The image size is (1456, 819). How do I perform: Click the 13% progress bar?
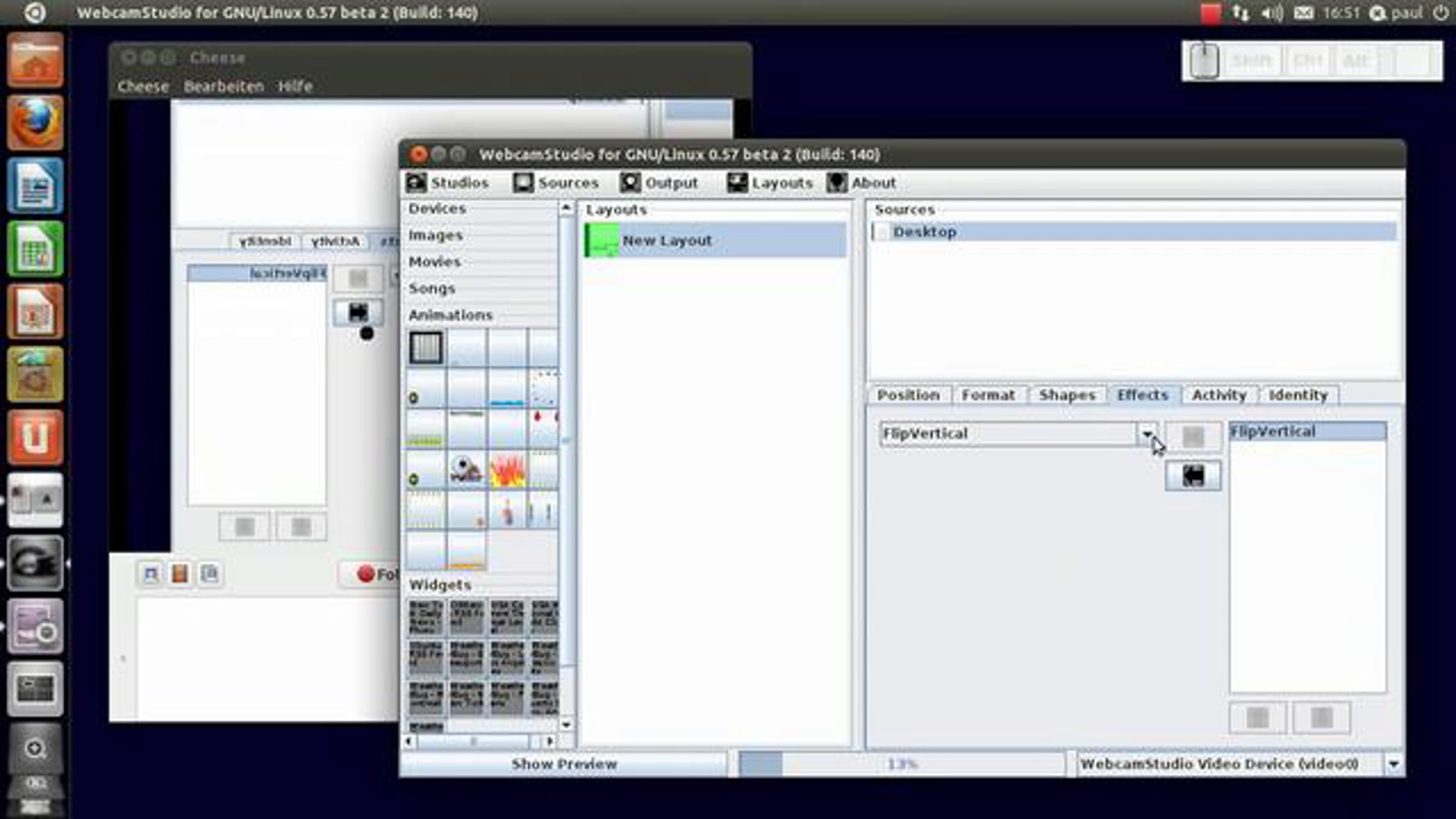tap(901, 764)
